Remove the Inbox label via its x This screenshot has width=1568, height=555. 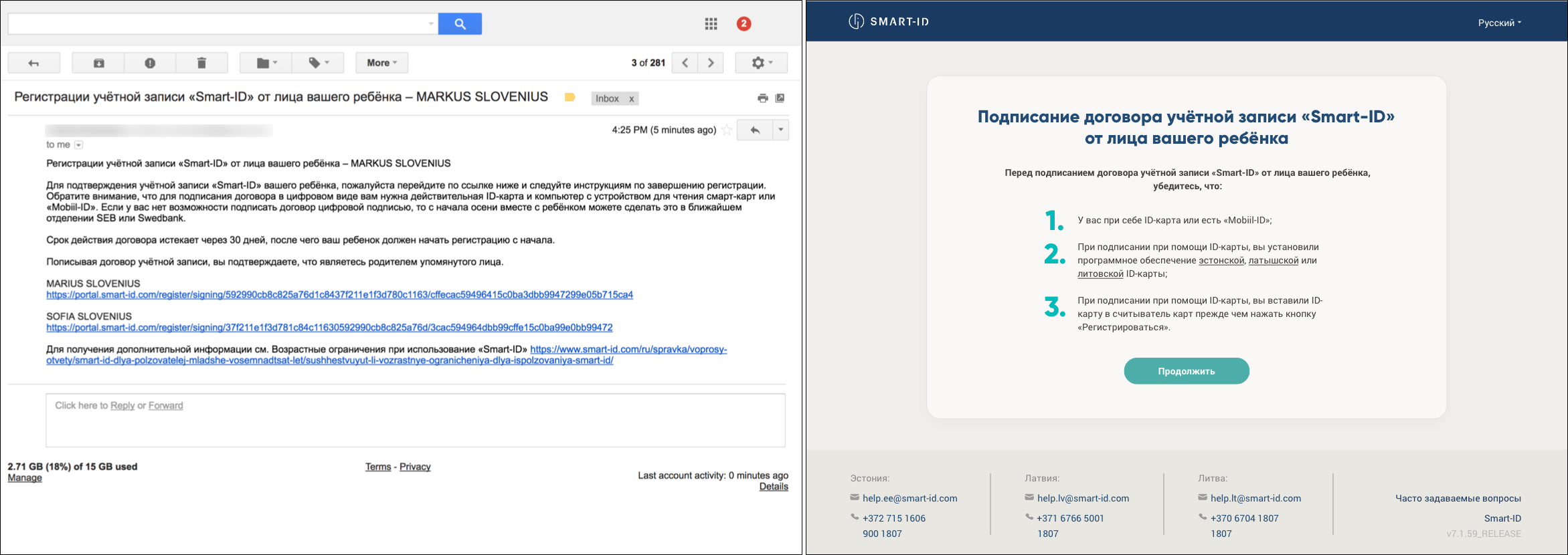631,99
